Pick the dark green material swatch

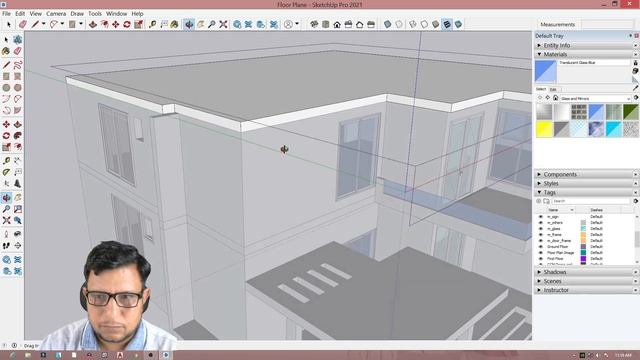(x=631, y=112)
